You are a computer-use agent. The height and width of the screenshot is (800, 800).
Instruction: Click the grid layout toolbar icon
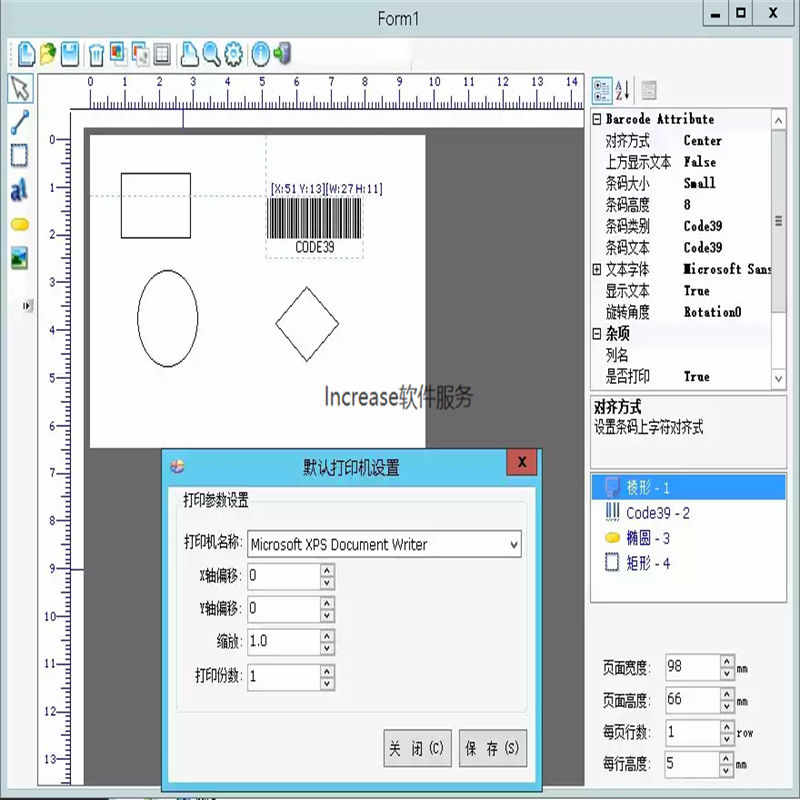coord(162,54)
